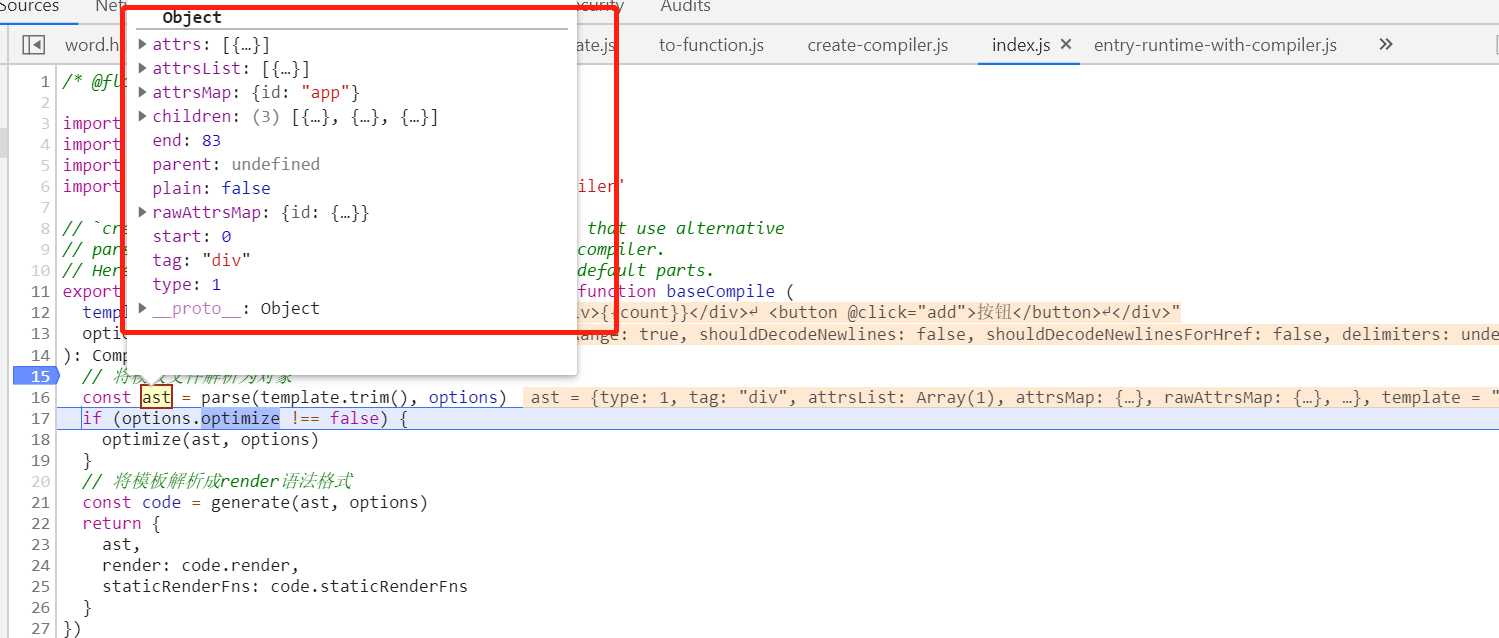This screenshot has height=638, width=1499.
Task: Expand the children array in the popup
Action: (143, 116)
